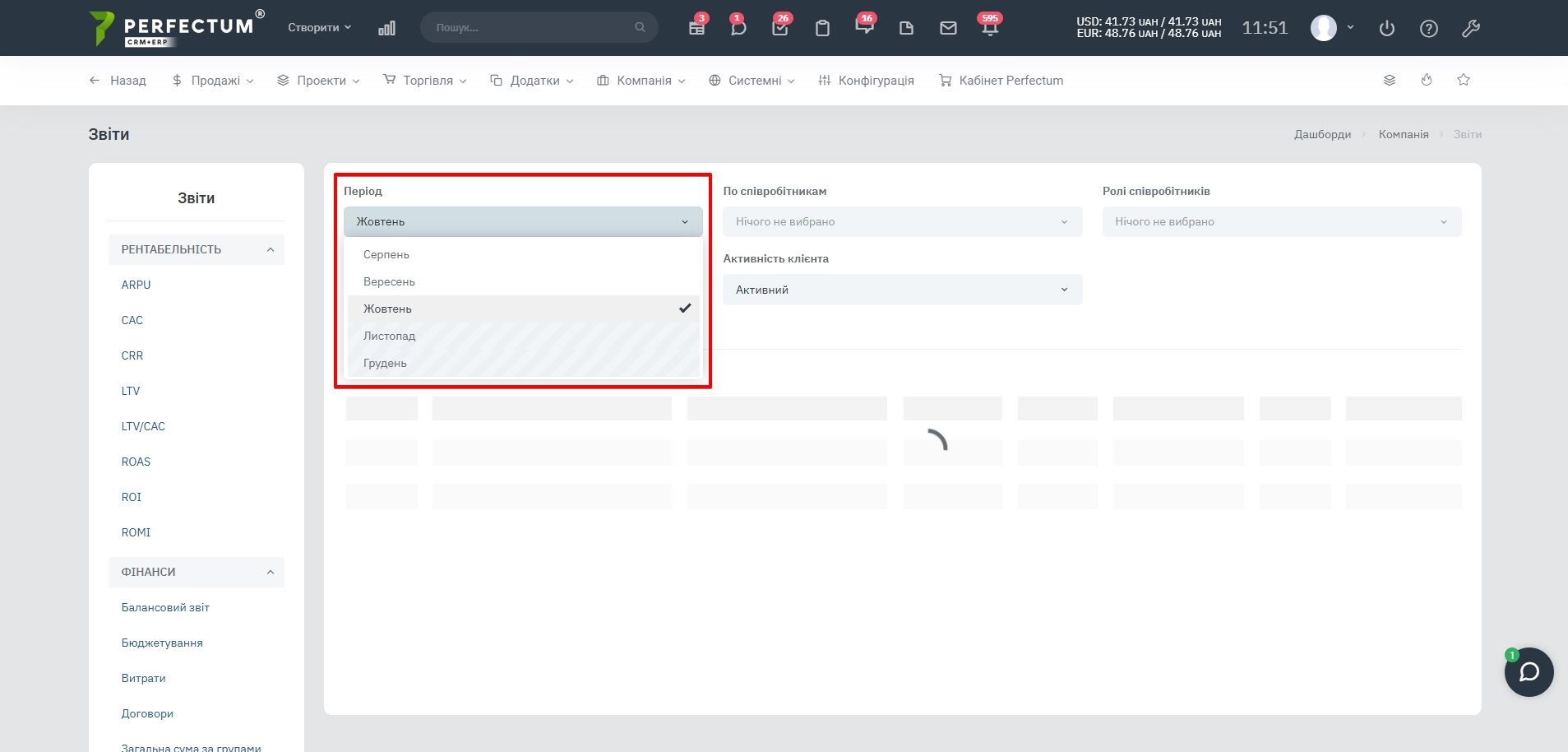Click in the Пошук search field
This screenshot has height=752, width=1568.
point(532,28)
